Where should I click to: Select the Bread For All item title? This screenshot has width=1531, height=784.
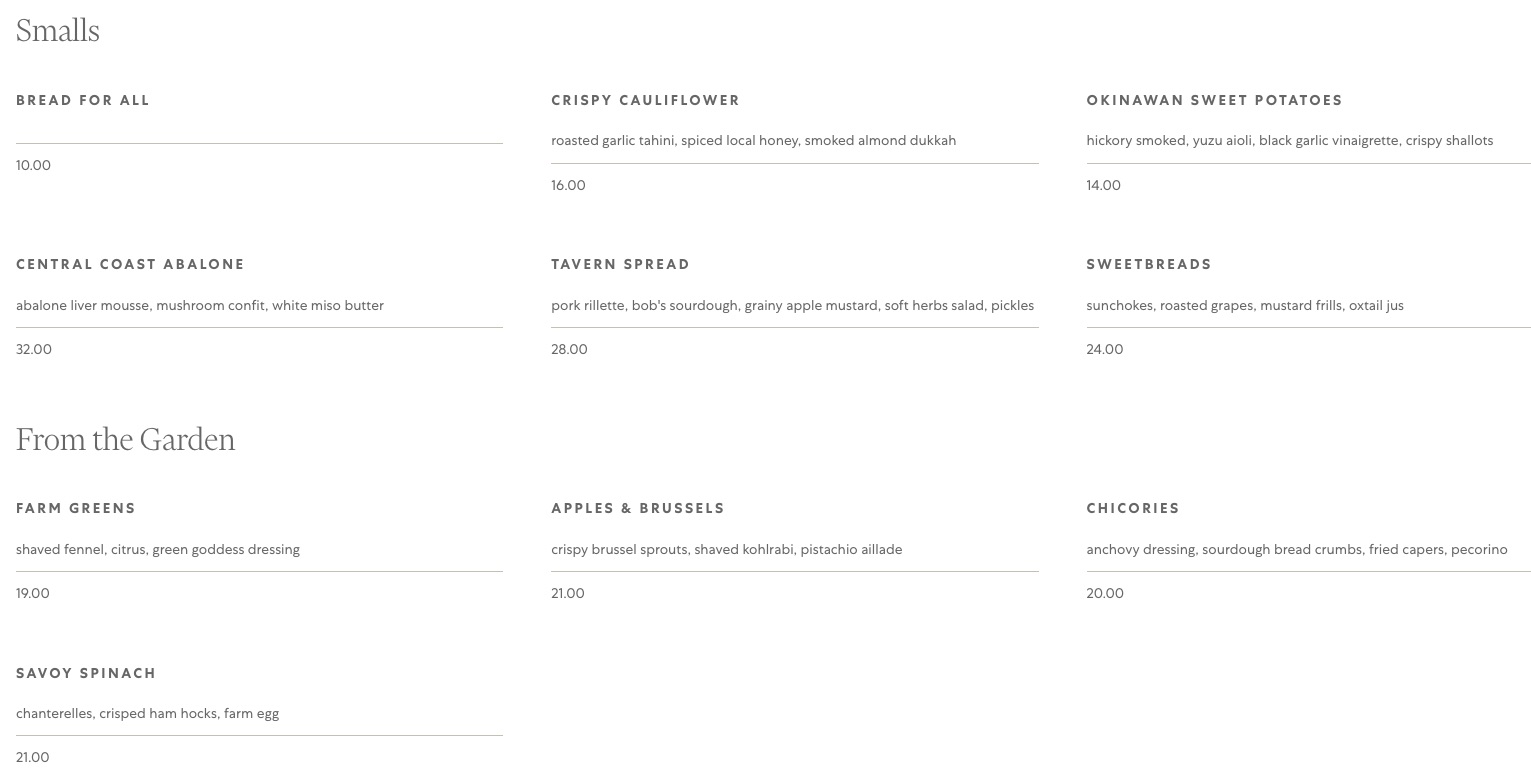click(x=83, y=100)
